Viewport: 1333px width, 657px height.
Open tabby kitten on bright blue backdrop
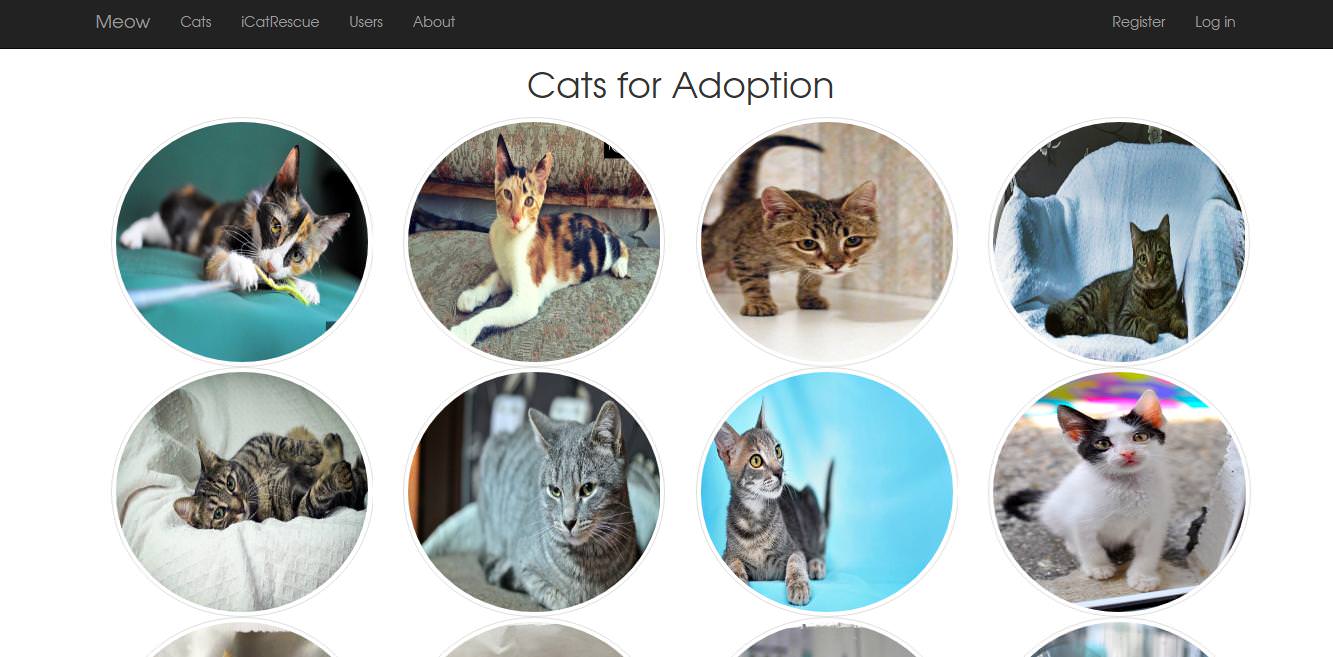(x=827, y=492)
